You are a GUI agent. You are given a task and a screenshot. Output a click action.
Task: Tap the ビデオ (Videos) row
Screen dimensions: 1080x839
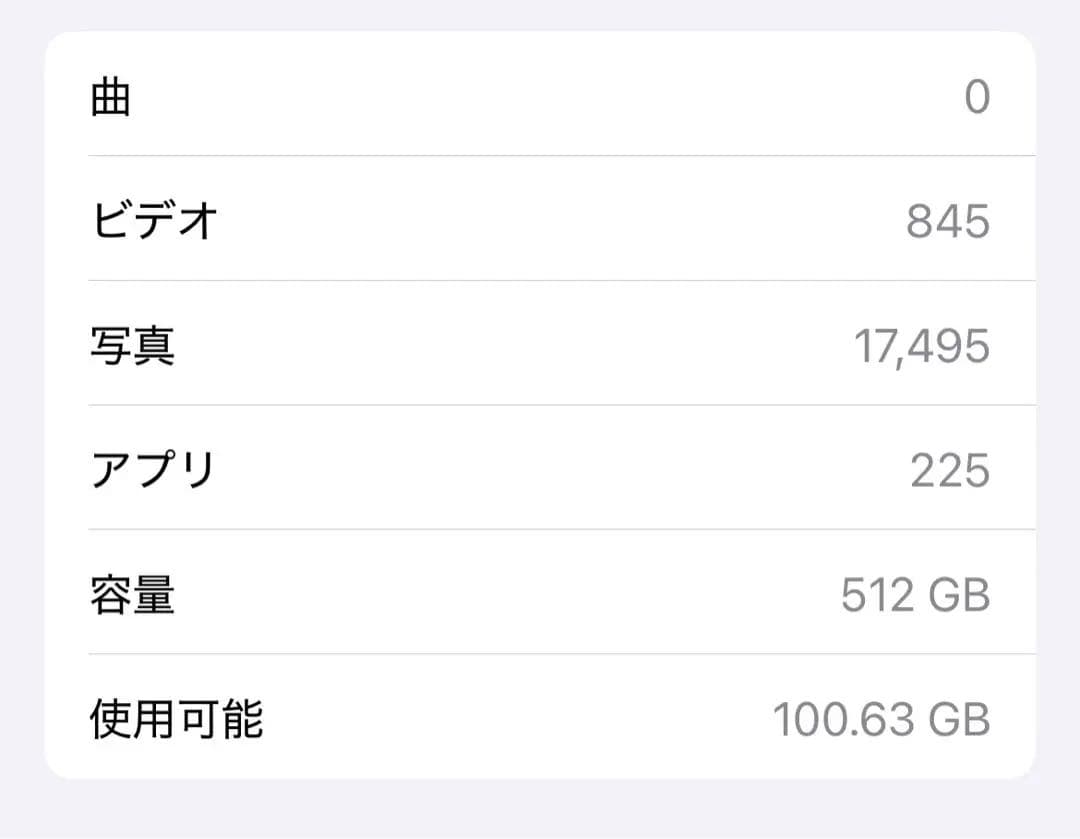coord(540,222)
